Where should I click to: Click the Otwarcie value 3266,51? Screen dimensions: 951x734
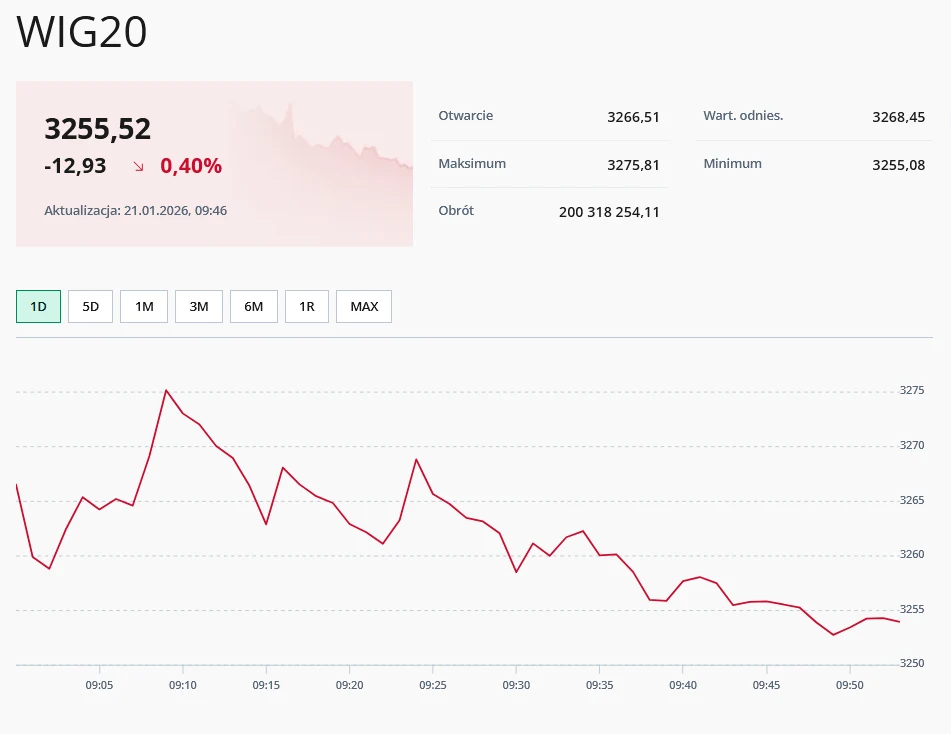point(633,117)
